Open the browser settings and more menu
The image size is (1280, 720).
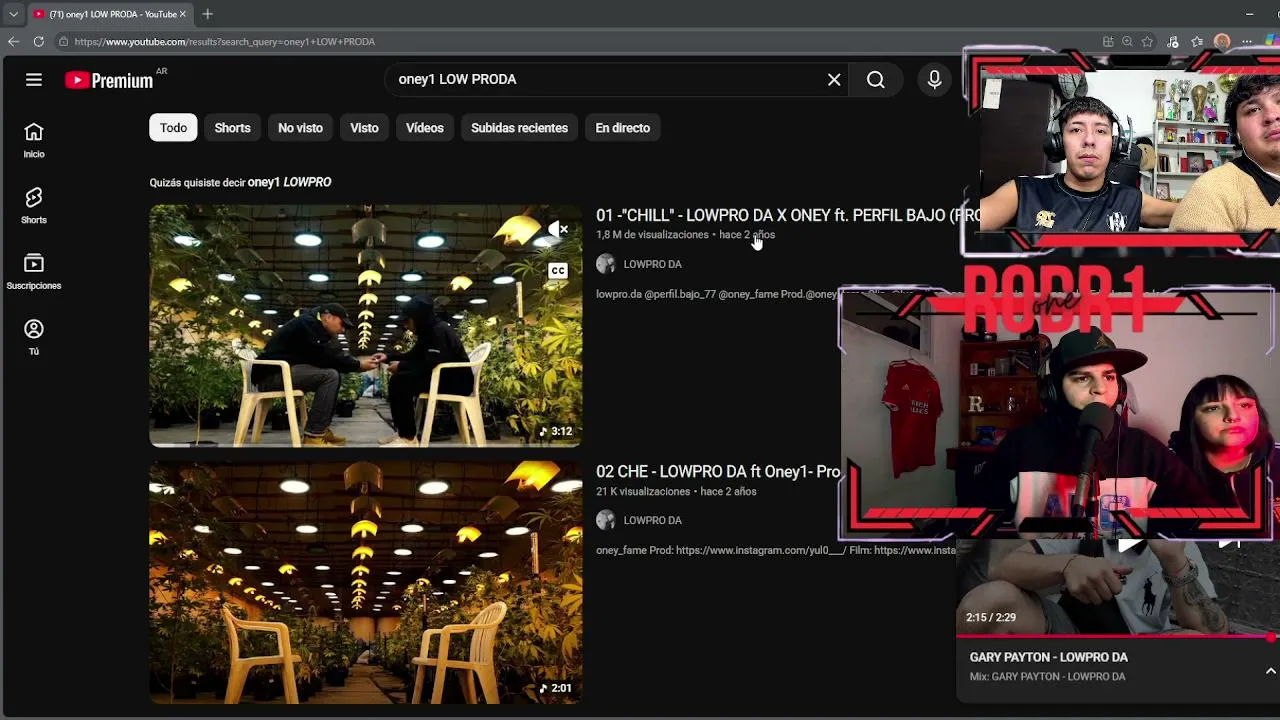pos(1246,42)
